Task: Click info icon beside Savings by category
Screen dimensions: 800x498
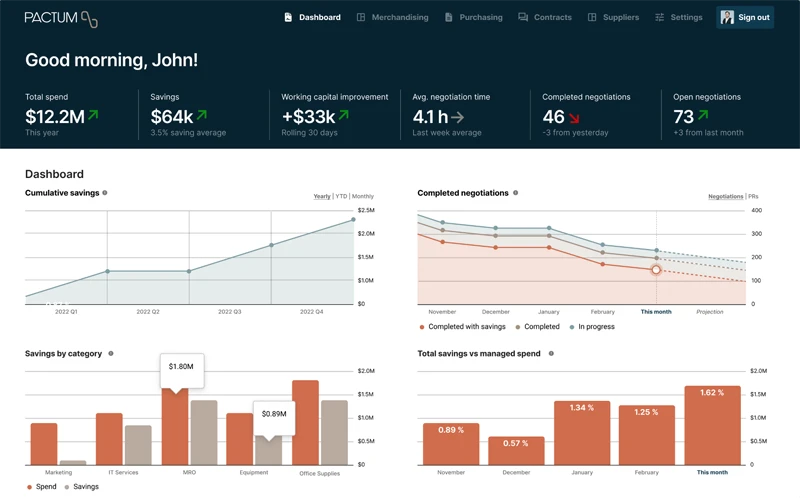Action: 111,353
